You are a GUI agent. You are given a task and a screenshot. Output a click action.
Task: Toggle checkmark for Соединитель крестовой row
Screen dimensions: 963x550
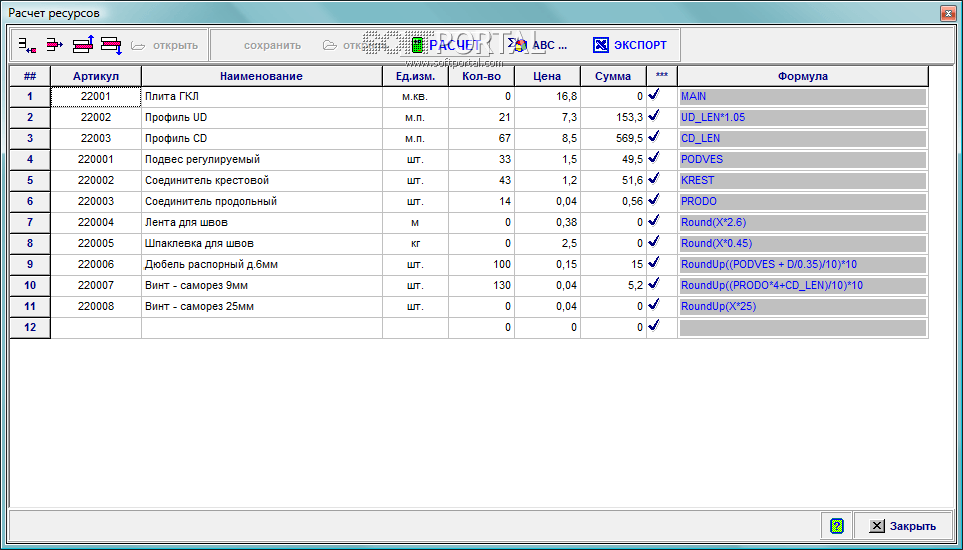[x=655, y=178]
